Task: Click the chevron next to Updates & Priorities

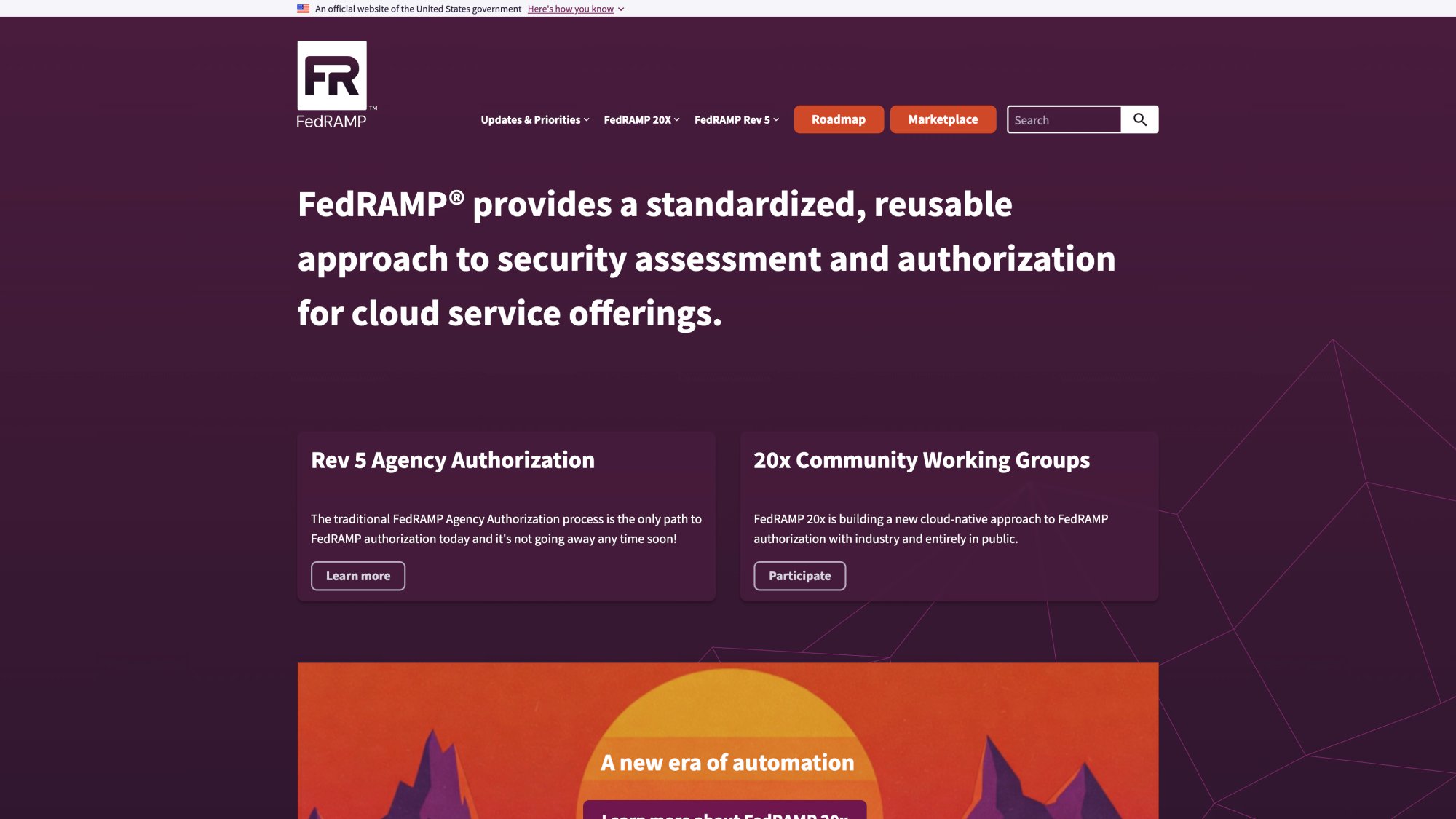Action: [587, 119]
